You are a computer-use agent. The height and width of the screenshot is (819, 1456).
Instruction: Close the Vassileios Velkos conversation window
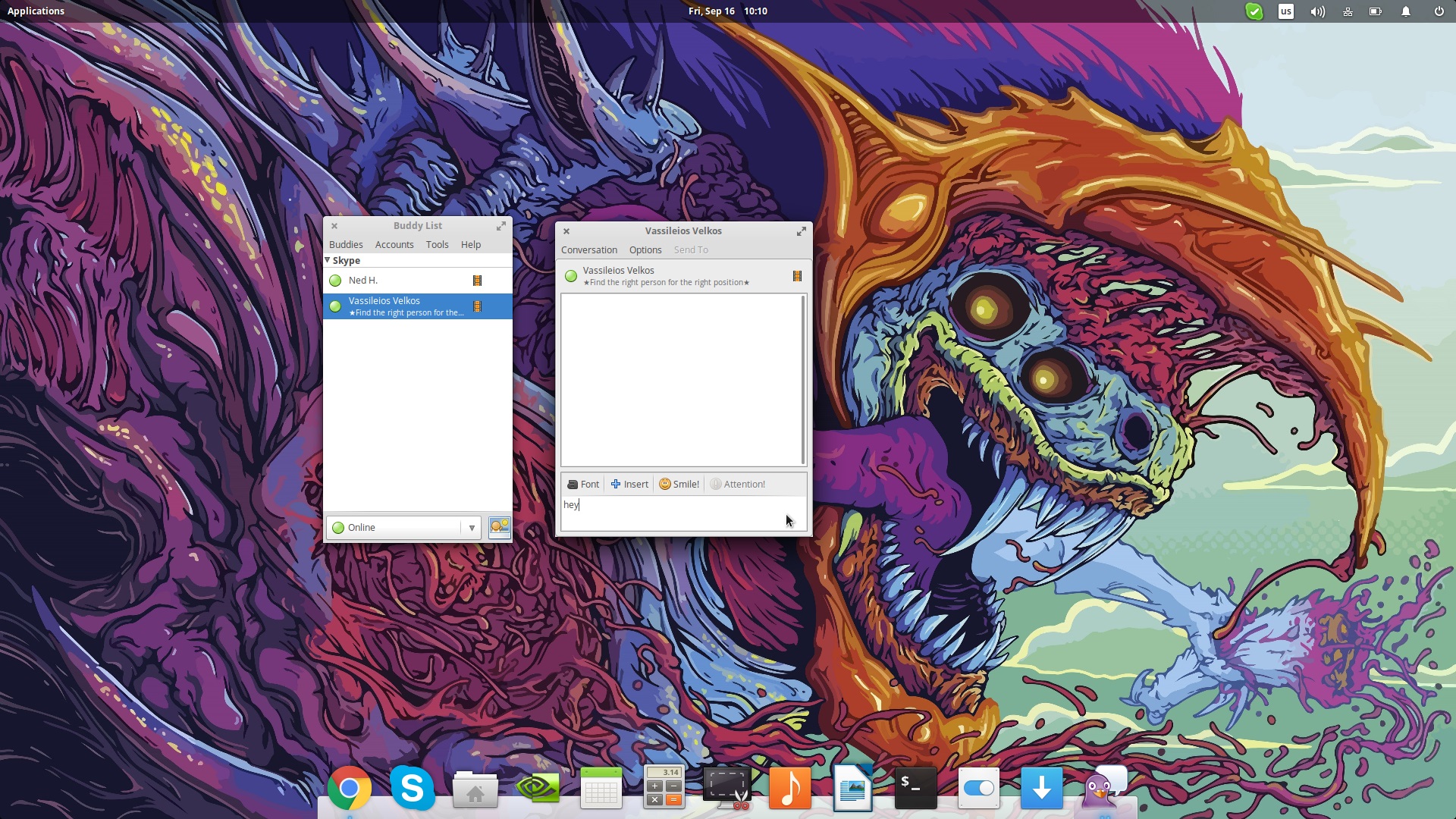[566, 231]
